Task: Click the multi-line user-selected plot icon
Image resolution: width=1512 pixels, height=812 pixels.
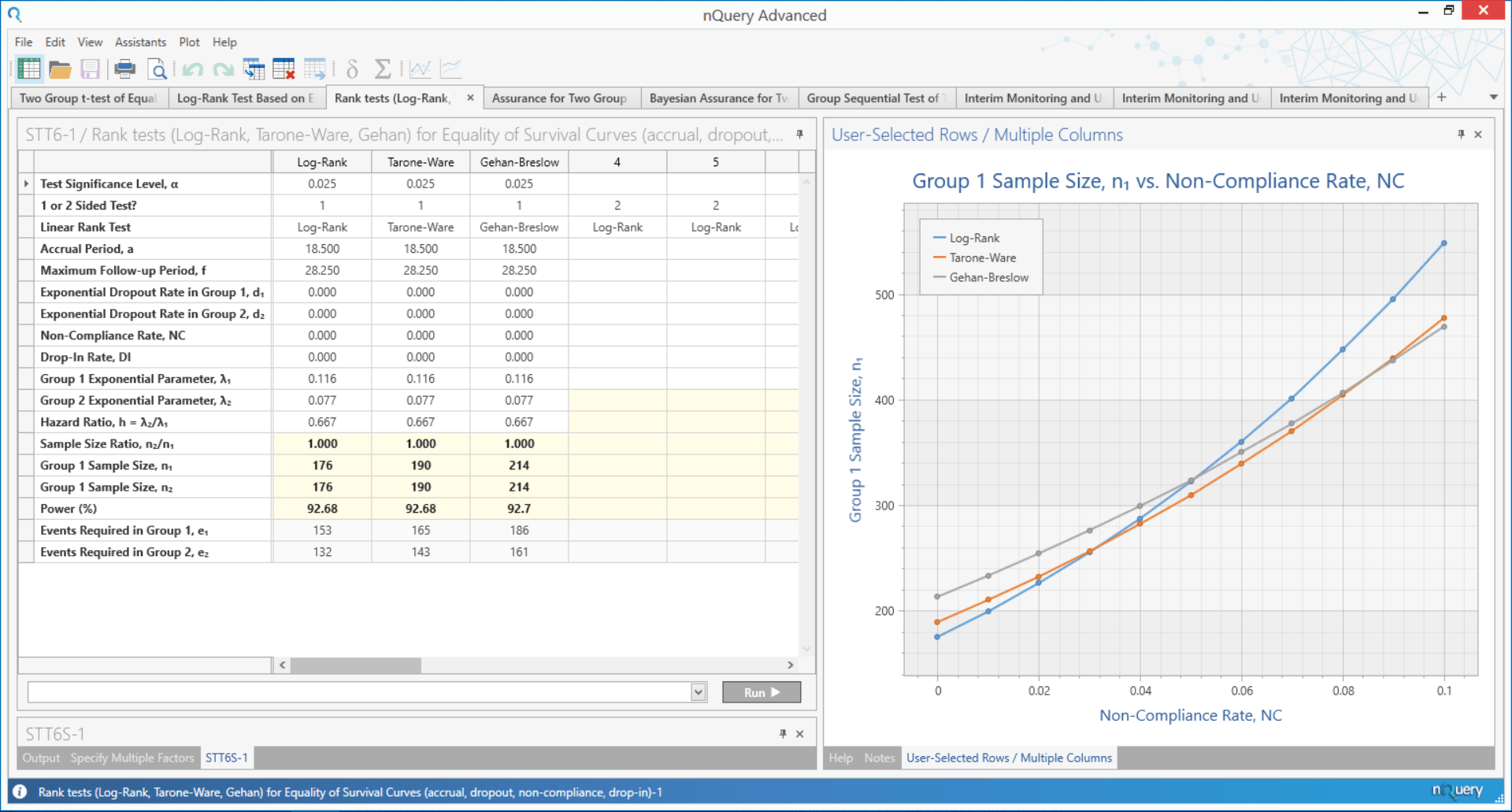Action: 450,69
